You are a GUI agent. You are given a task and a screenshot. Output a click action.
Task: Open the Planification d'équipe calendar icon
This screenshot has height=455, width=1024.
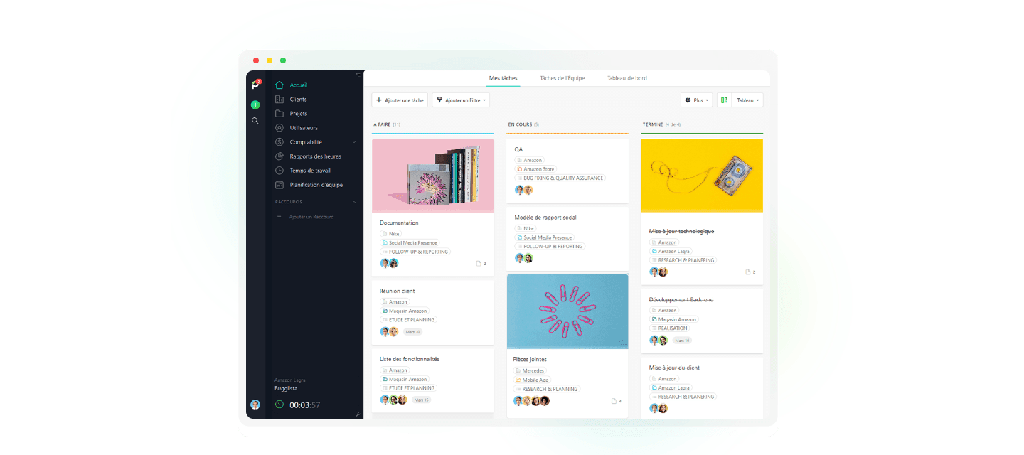(280, 185)
